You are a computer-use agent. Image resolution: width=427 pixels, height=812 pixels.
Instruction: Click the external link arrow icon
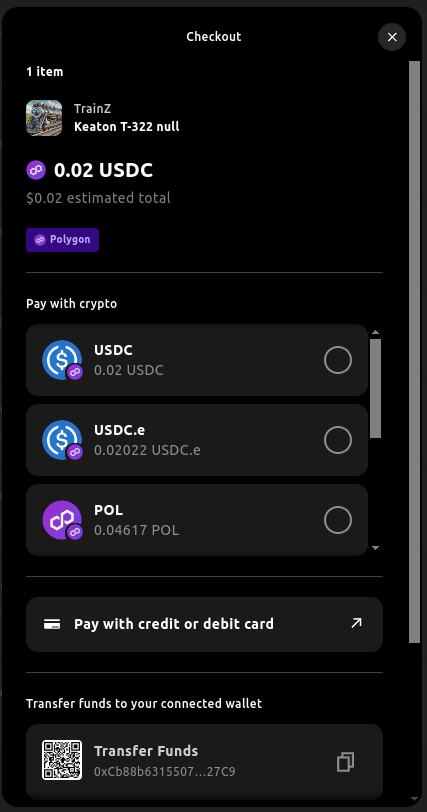[x=356, y=623]
